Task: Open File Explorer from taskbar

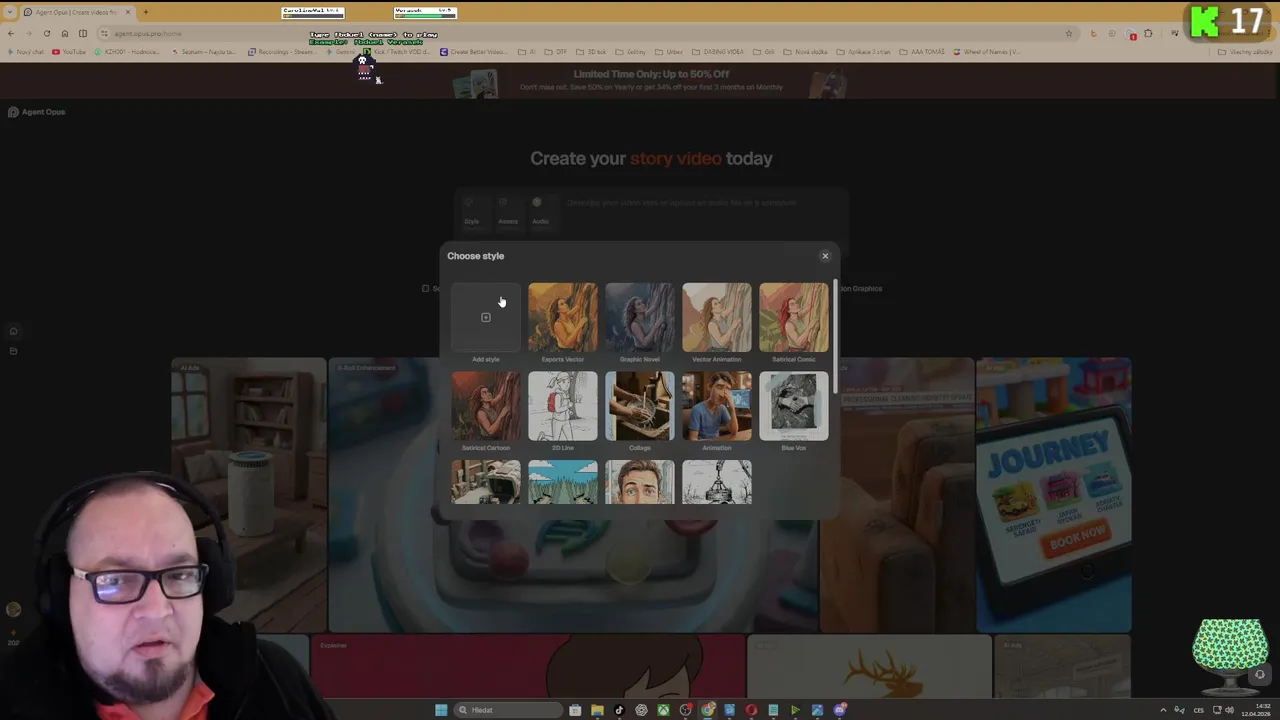Action: (597, 710)
